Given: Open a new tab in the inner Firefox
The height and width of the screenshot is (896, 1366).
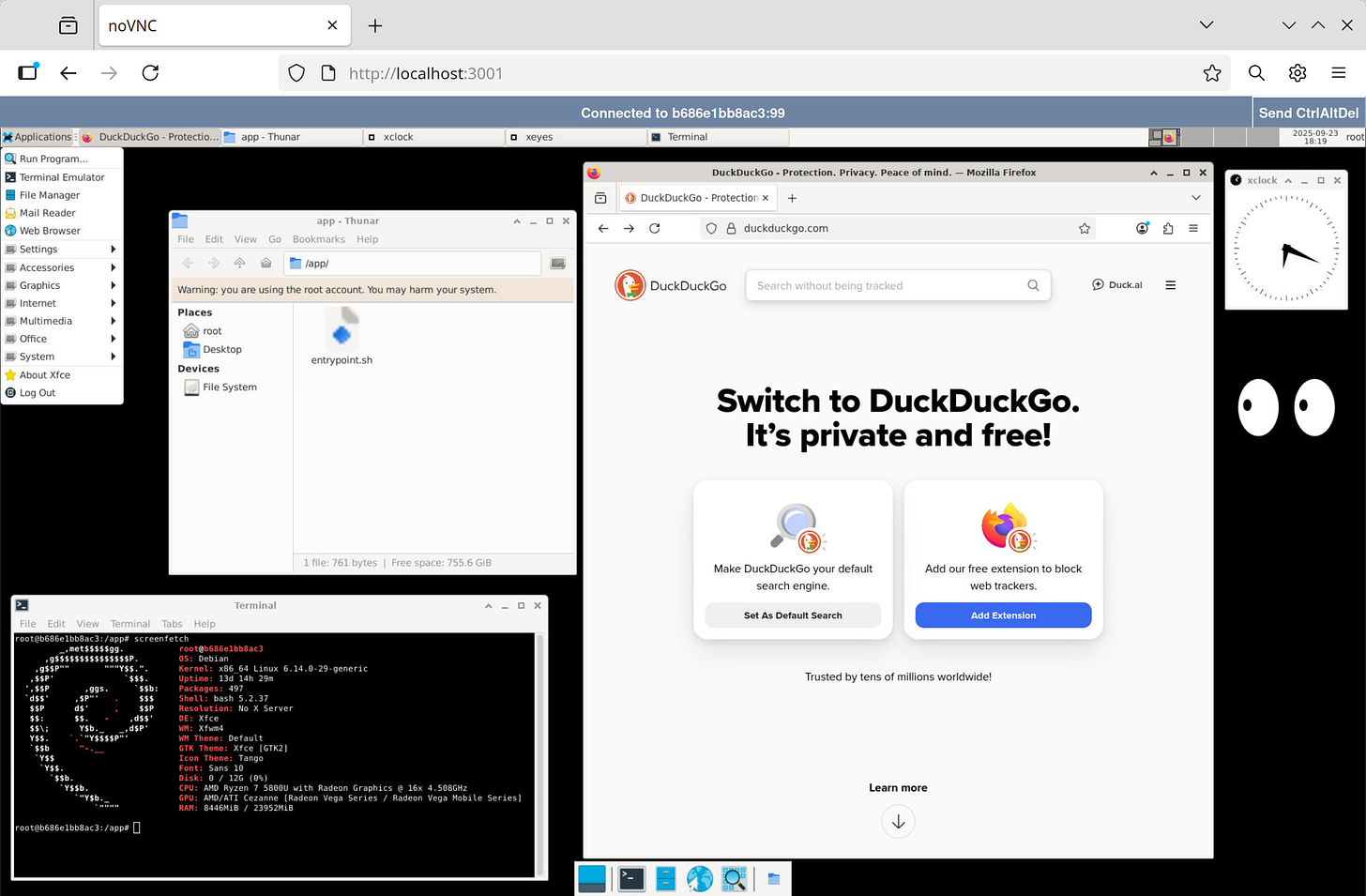Looking at the screenshot, I should pos(792,198).
